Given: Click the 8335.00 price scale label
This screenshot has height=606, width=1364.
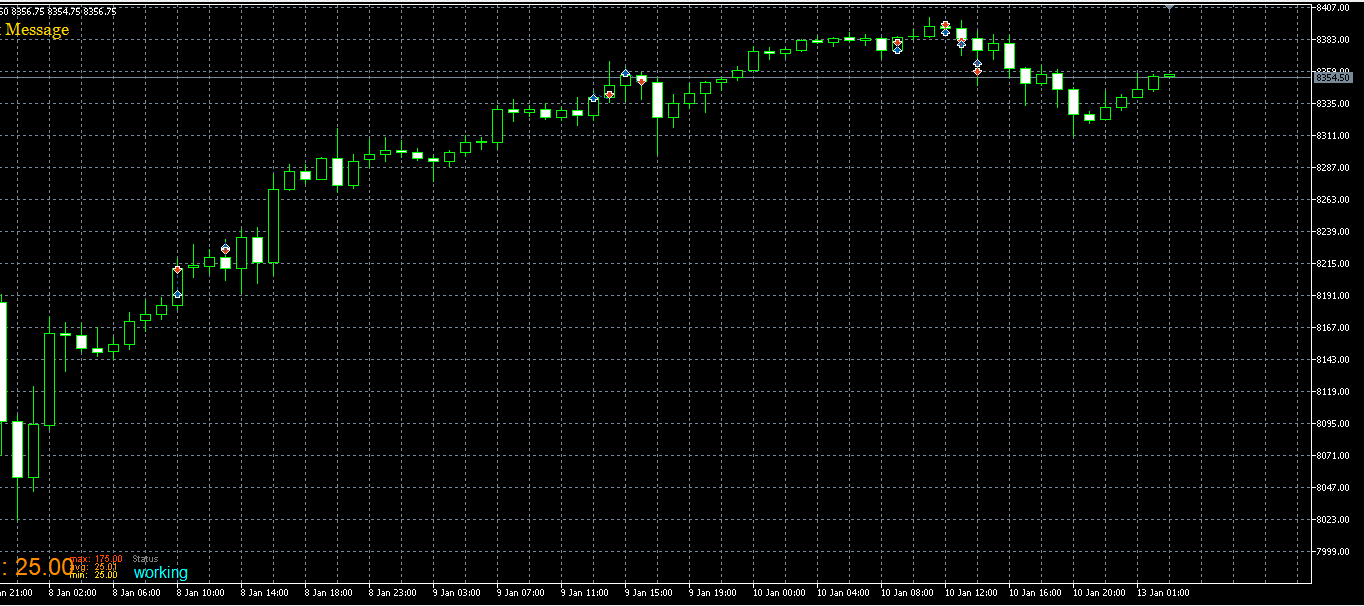Looking at the screenshot, I should (x=1334, y=104).
